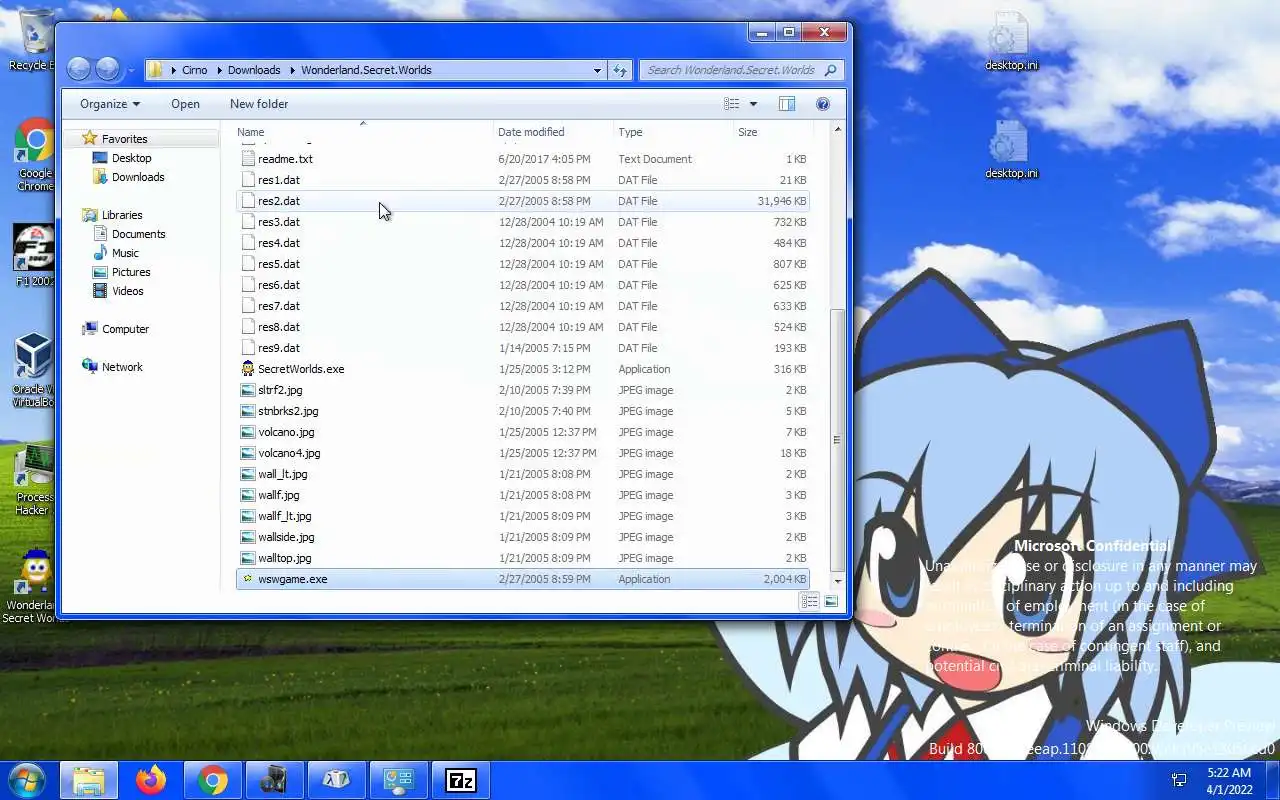Viewport: 1280px width, 800px height.
Task: Sort by Date modified column
Action: (x=554, y=132)
